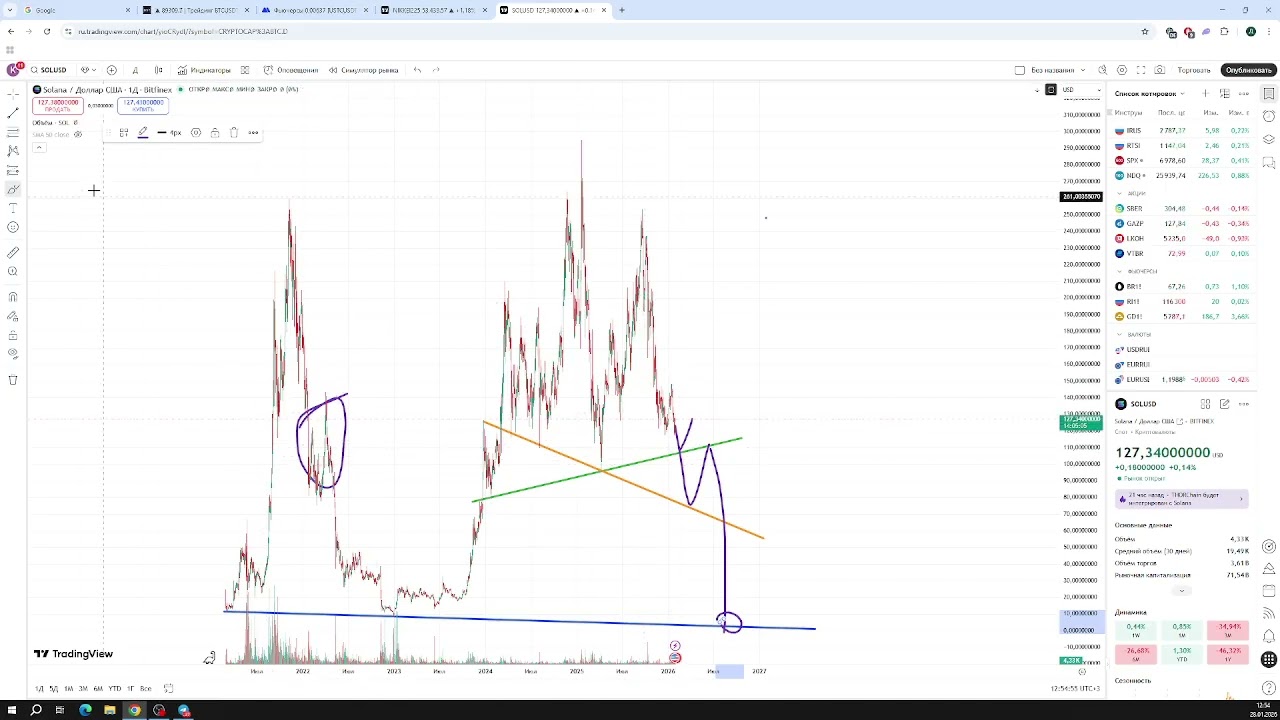
Task: Expand more key stats chevron below Рыночная капитализация
Action: click(1181, 591)
